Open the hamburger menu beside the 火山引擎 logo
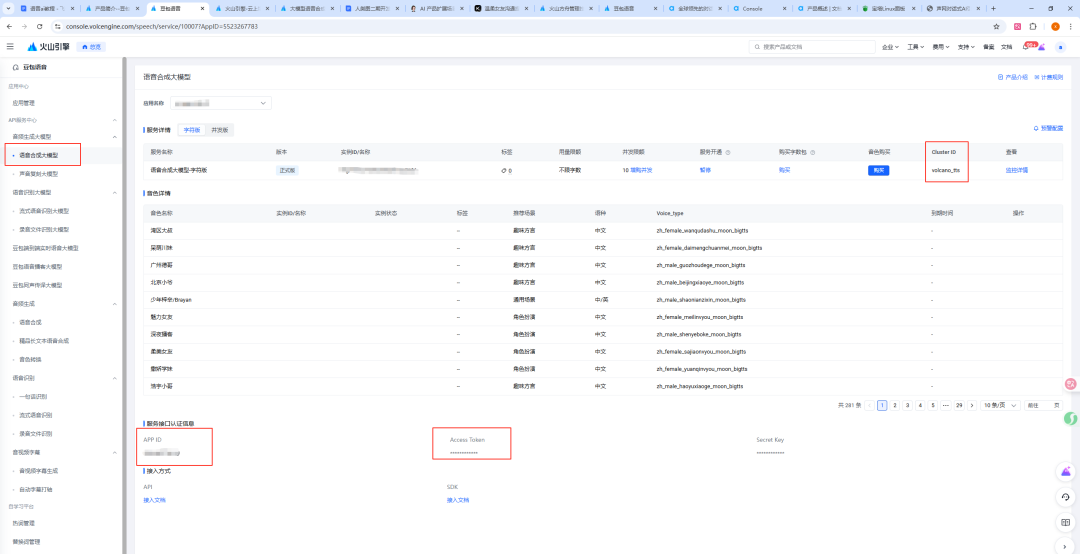The height and width of the screenshot is (554, 1080). point(10,46)
